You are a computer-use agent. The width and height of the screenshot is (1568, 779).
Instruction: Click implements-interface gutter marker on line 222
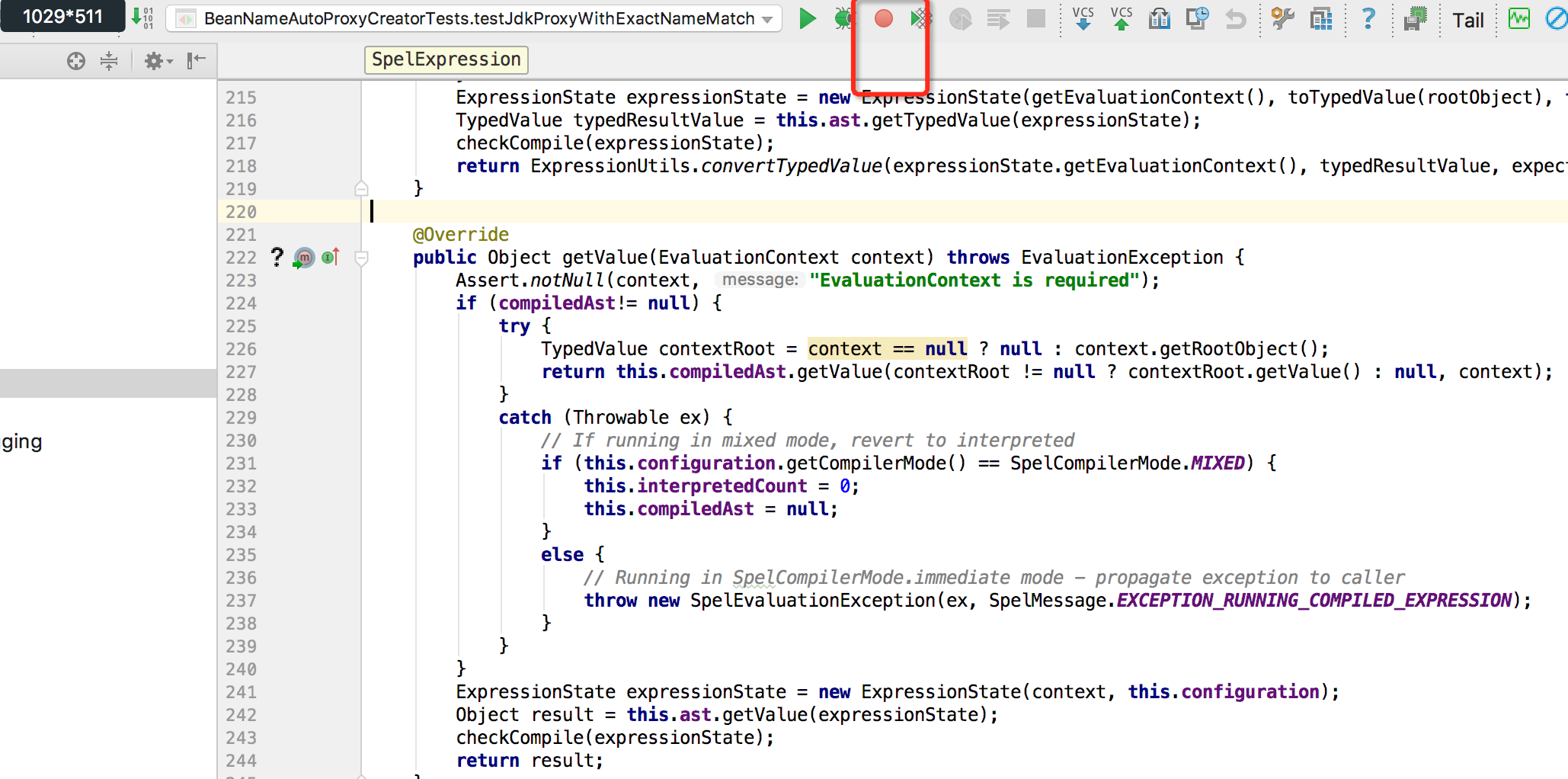pos(330,258)
